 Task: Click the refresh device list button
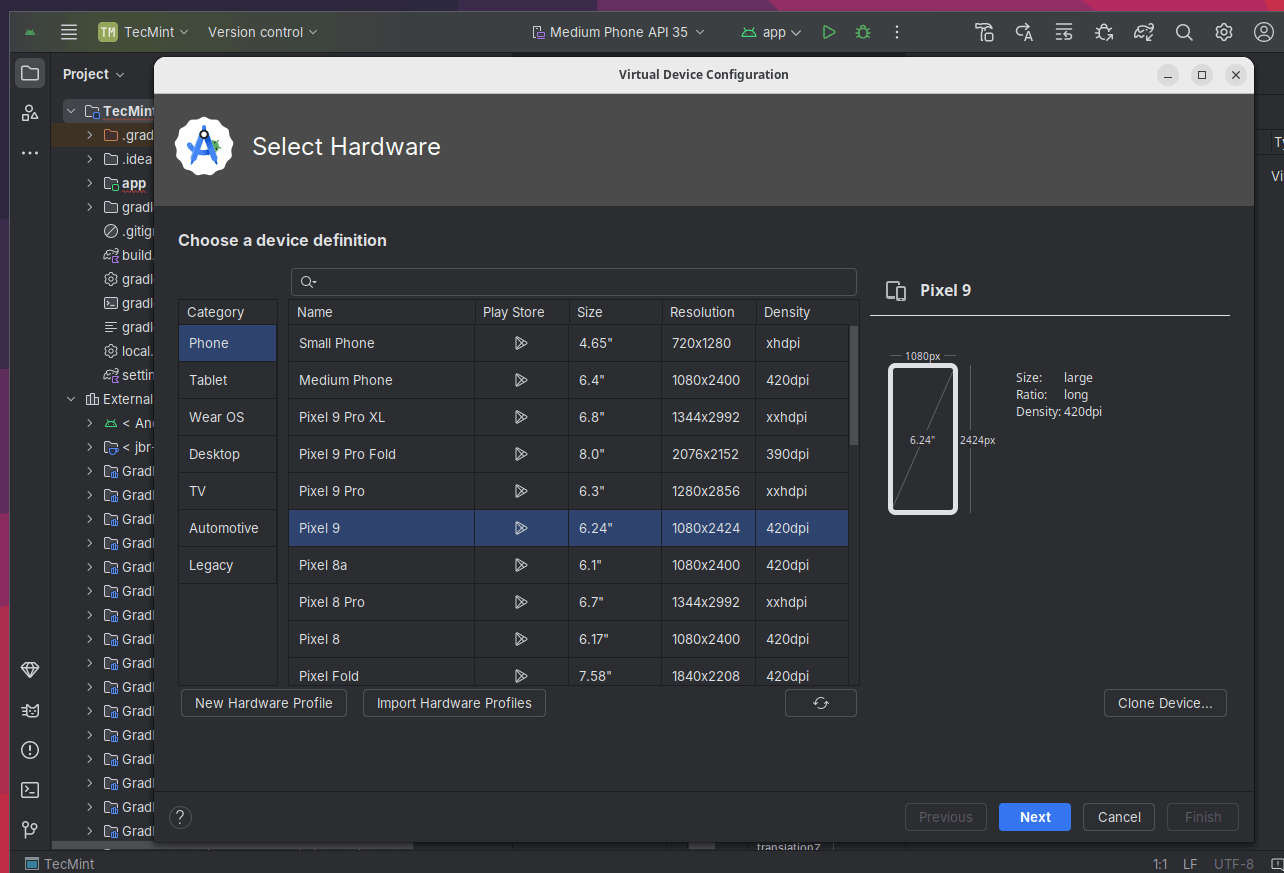[820, 703]
